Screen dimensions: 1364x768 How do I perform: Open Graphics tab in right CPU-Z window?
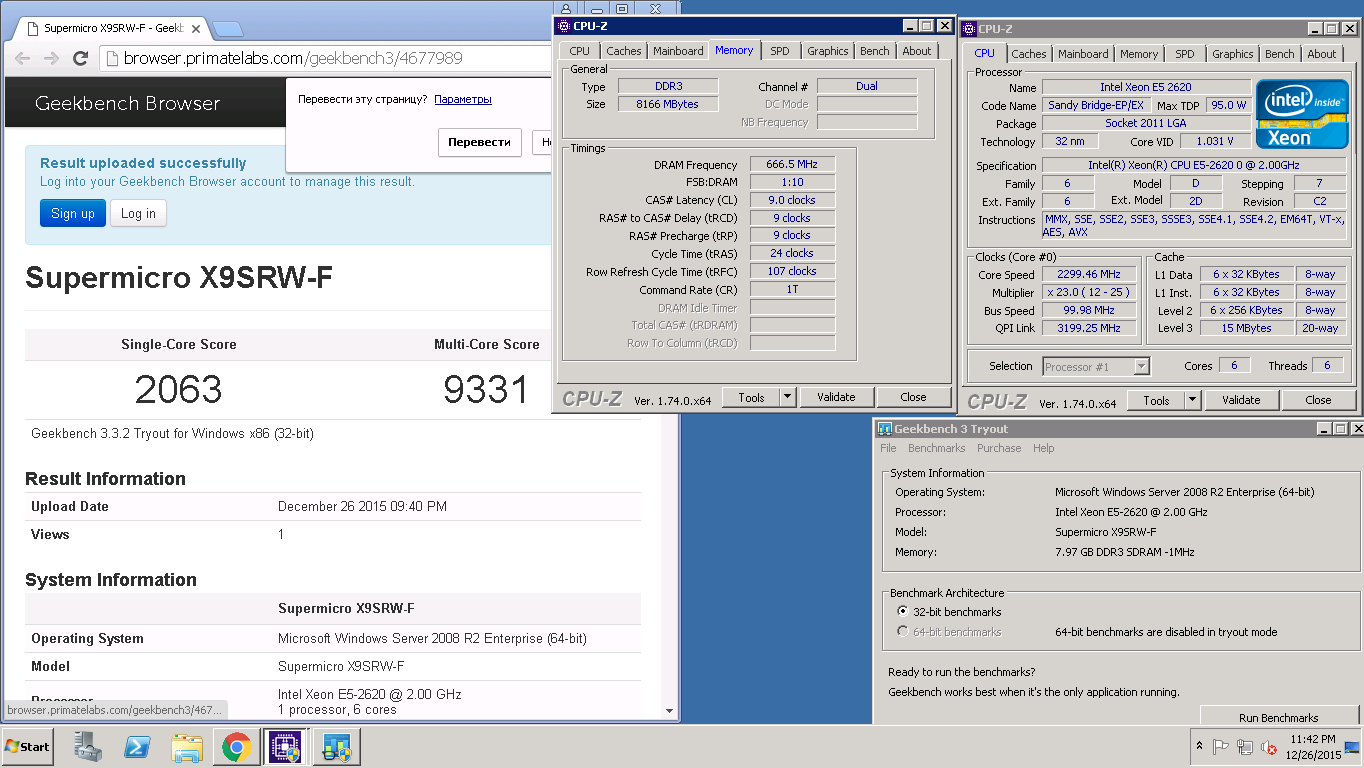coord(1232,54)
